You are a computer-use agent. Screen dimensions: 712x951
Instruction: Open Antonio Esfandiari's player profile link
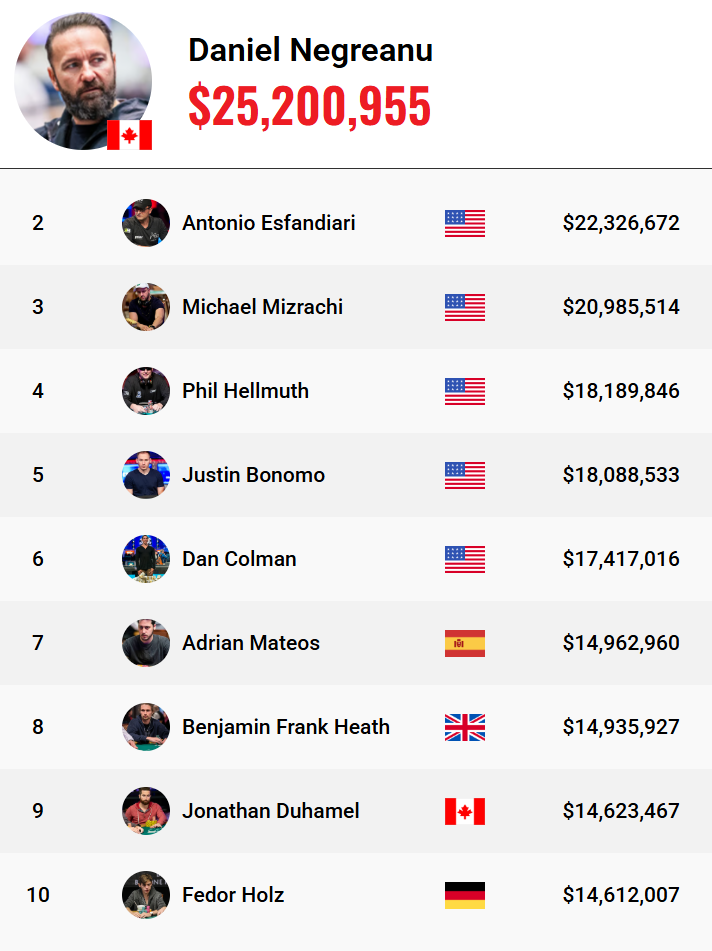268,223
